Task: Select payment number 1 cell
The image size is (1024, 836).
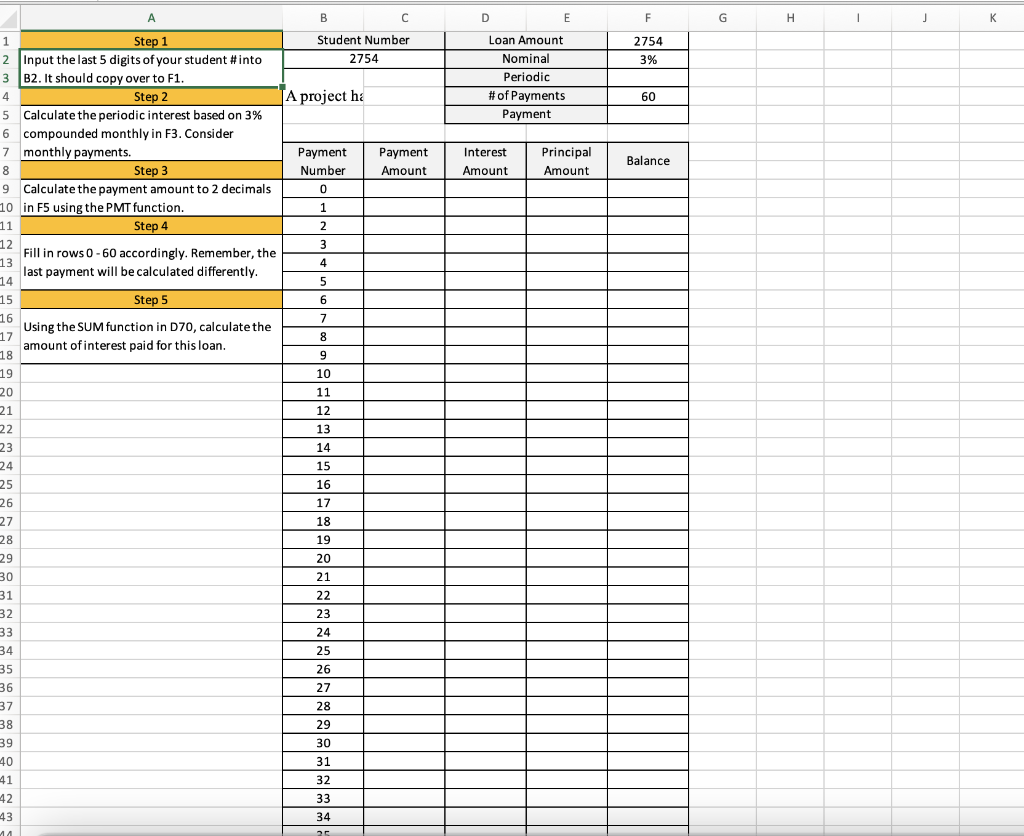Action: click(323, 207)
